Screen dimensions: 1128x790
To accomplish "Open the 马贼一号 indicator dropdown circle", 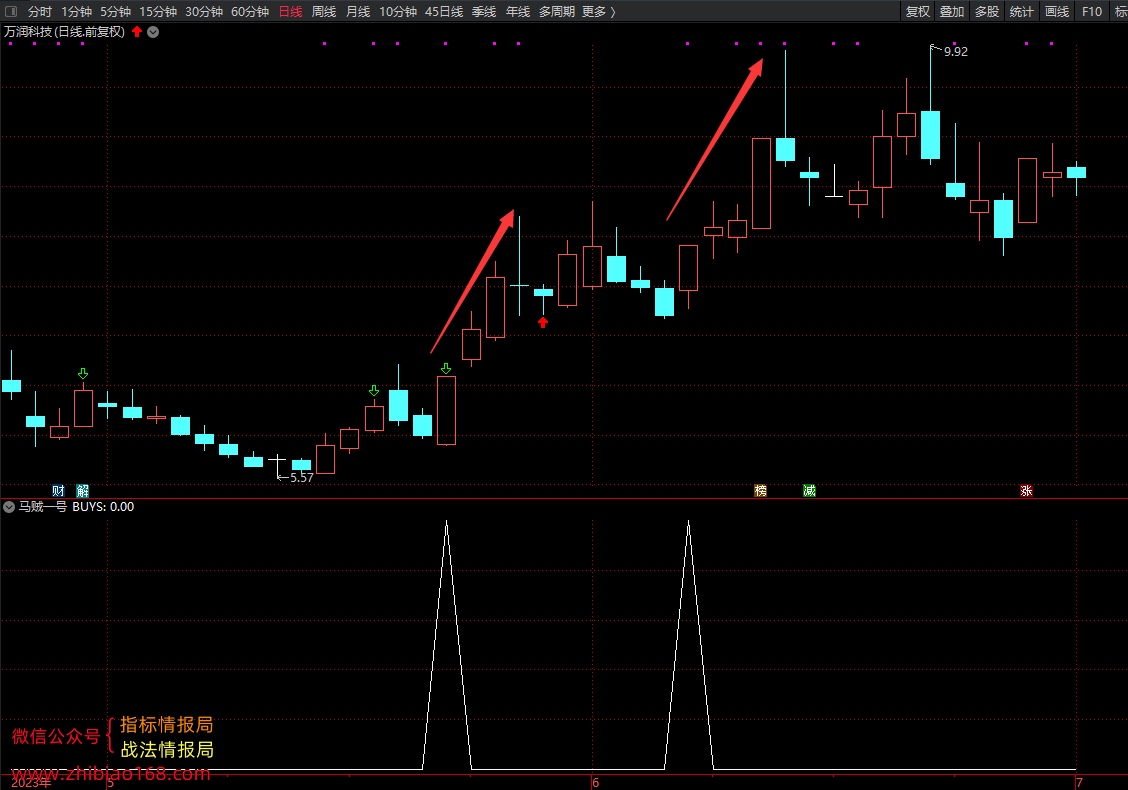I will point(9,507).
